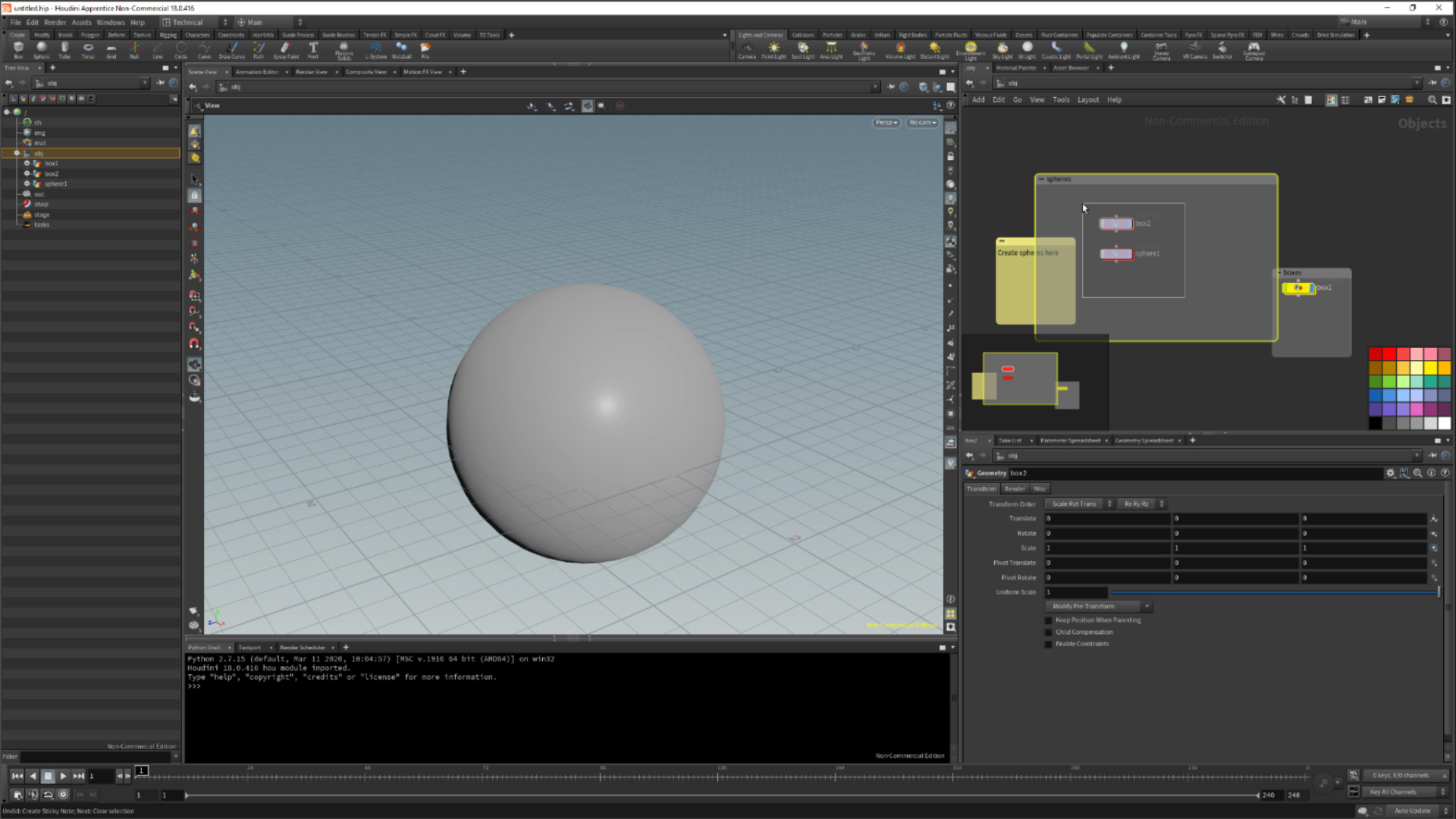Select the Spray Paint tool
The height and width of the screenshot is (819, 1456).
(285, 49)
